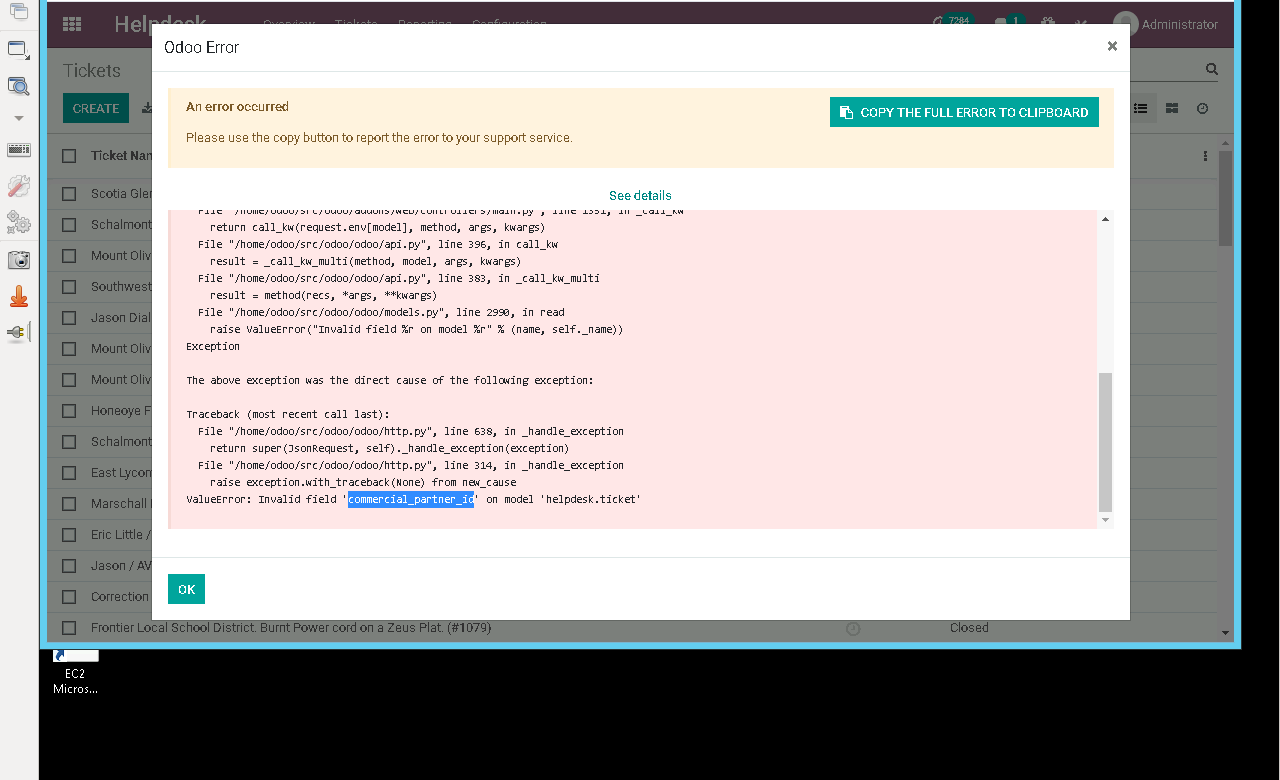
Task: Tick the checkbox for the Eric Little ticket
Action: click(x=69, y=535)
